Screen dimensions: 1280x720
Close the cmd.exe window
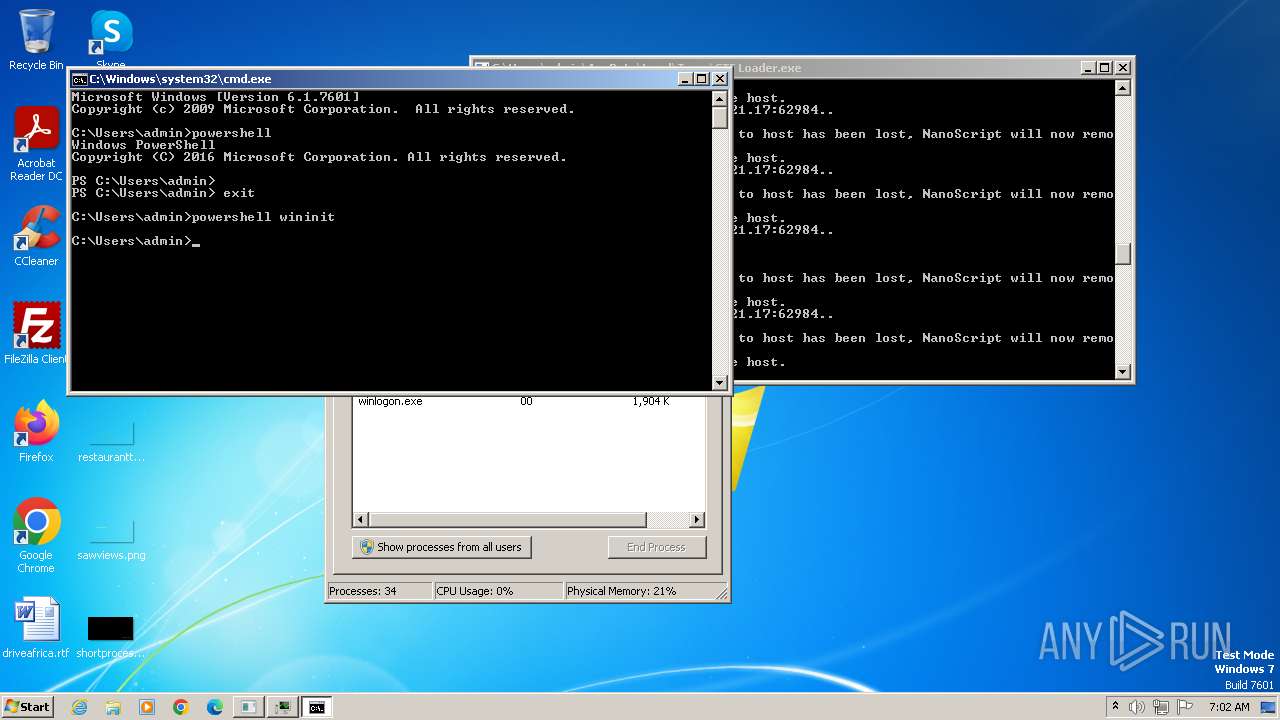[719, 79]
